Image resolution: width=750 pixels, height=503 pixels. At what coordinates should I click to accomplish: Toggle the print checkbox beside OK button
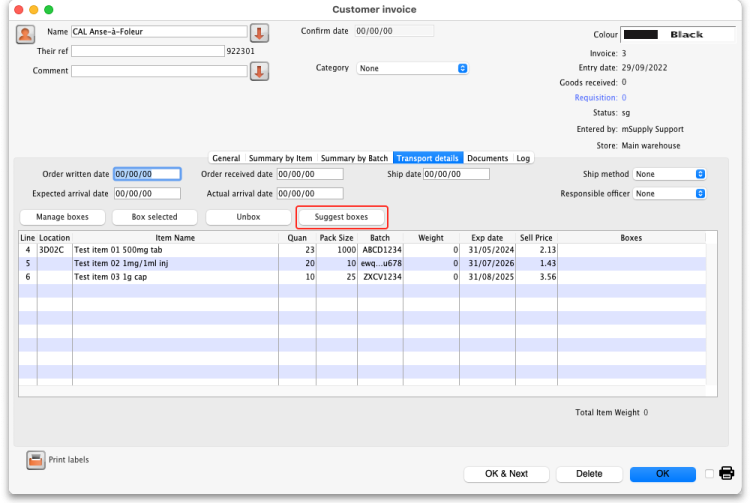(x=709, y=473)
